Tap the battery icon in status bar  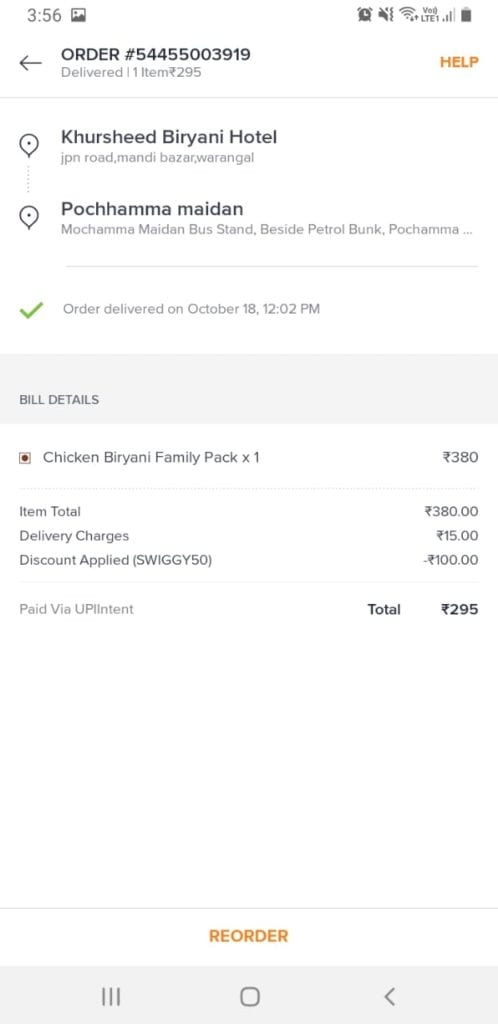[466, 14]
